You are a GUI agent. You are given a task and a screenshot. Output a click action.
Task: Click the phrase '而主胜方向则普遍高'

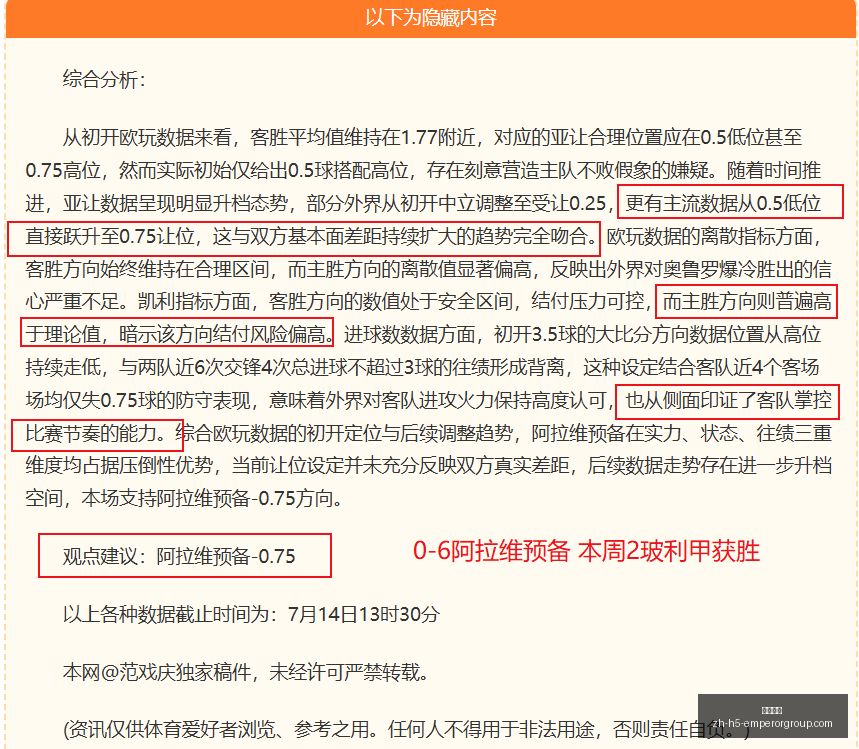[747, 301]
